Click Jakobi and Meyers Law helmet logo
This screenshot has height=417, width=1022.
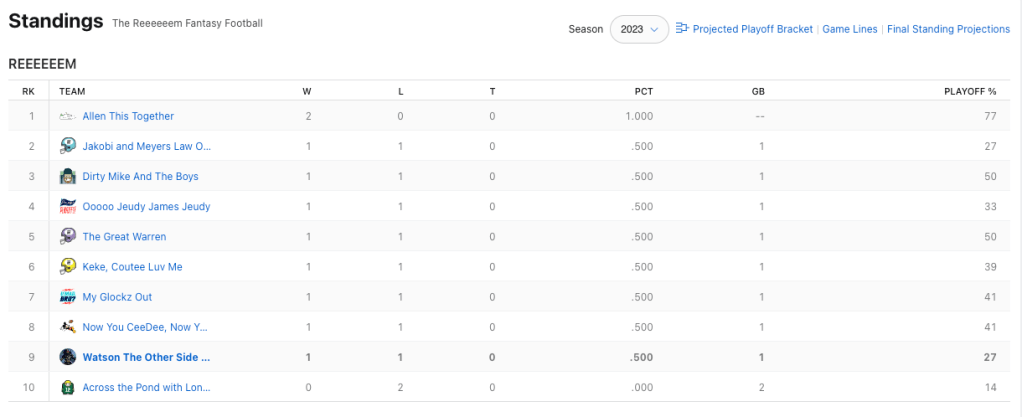[x=68, y=146]
